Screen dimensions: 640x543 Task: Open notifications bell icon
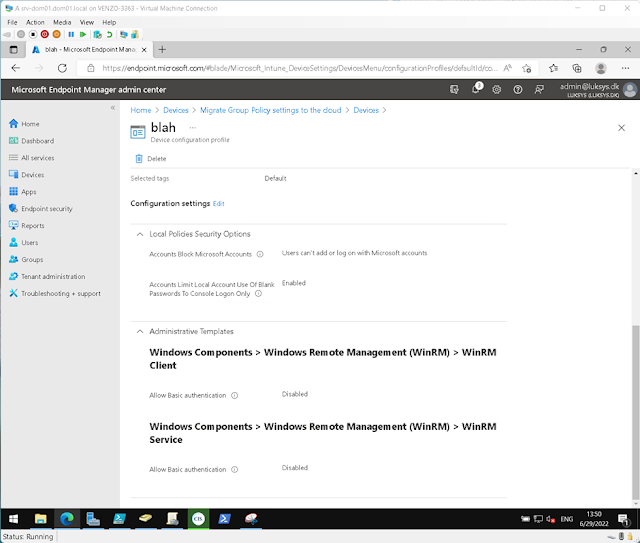pos(476,89)
